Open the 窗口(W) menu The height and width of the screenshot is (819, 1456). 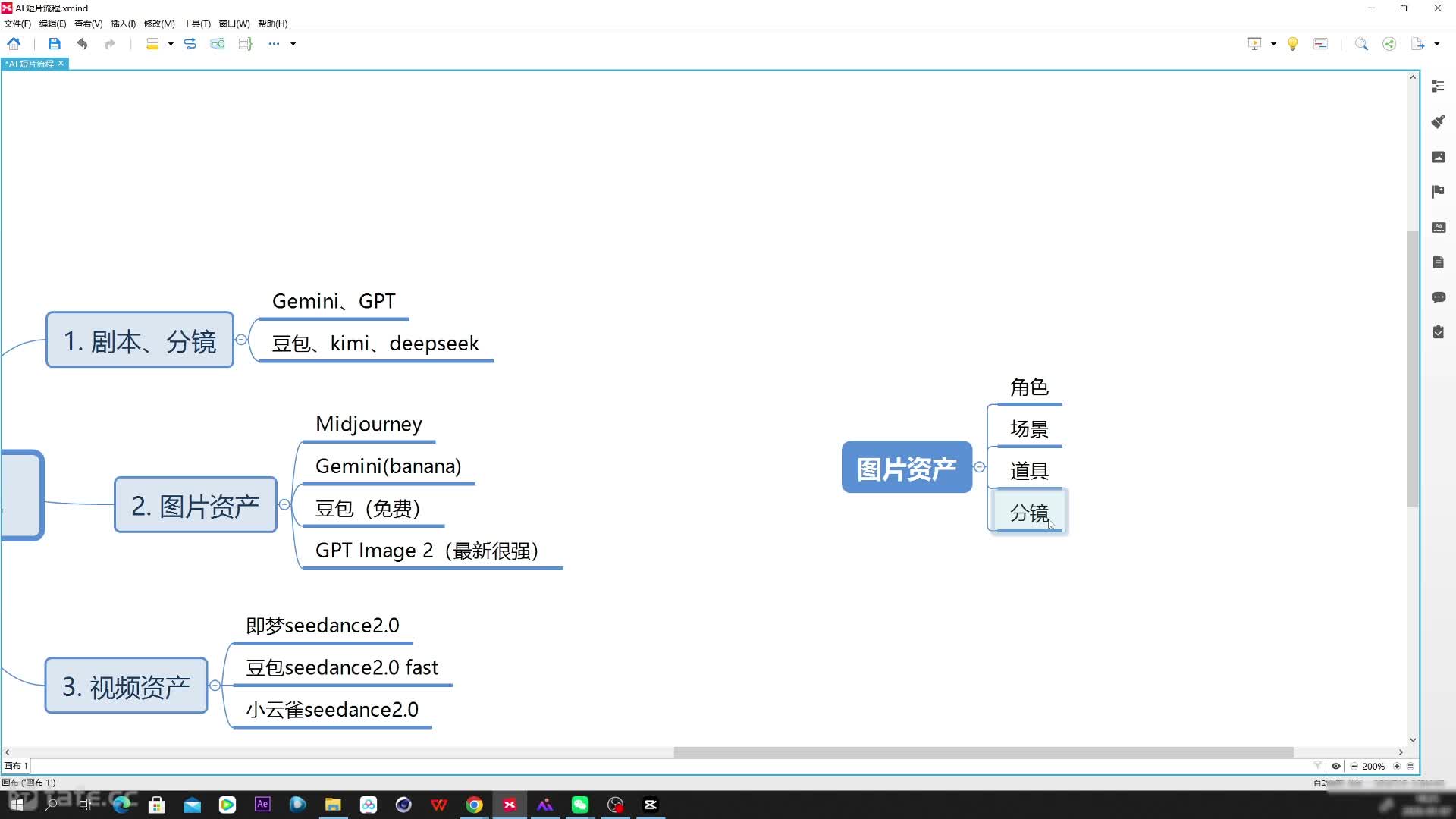pos(234,24)
